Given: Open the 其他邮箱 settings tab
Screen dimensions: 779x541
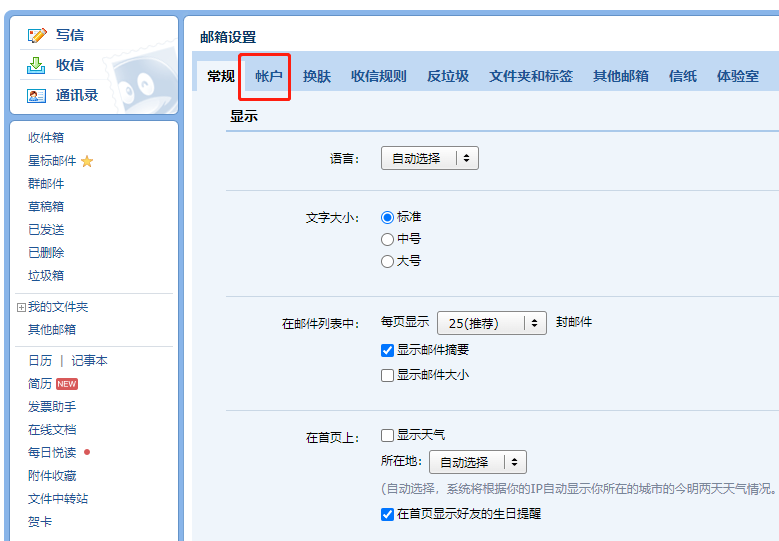Looking at the screenshot, I should pyautogui.click(x=621, y=76).
